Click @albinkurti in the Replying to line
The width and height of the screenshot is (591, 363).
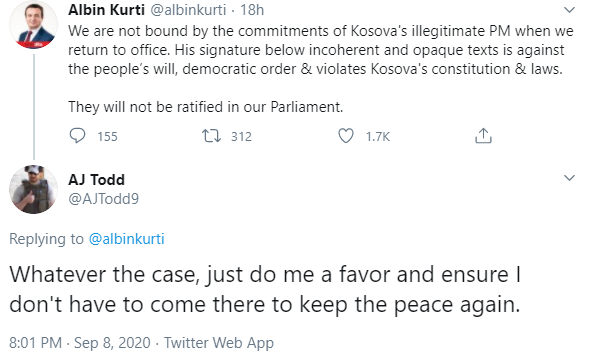tap(127, 239)
